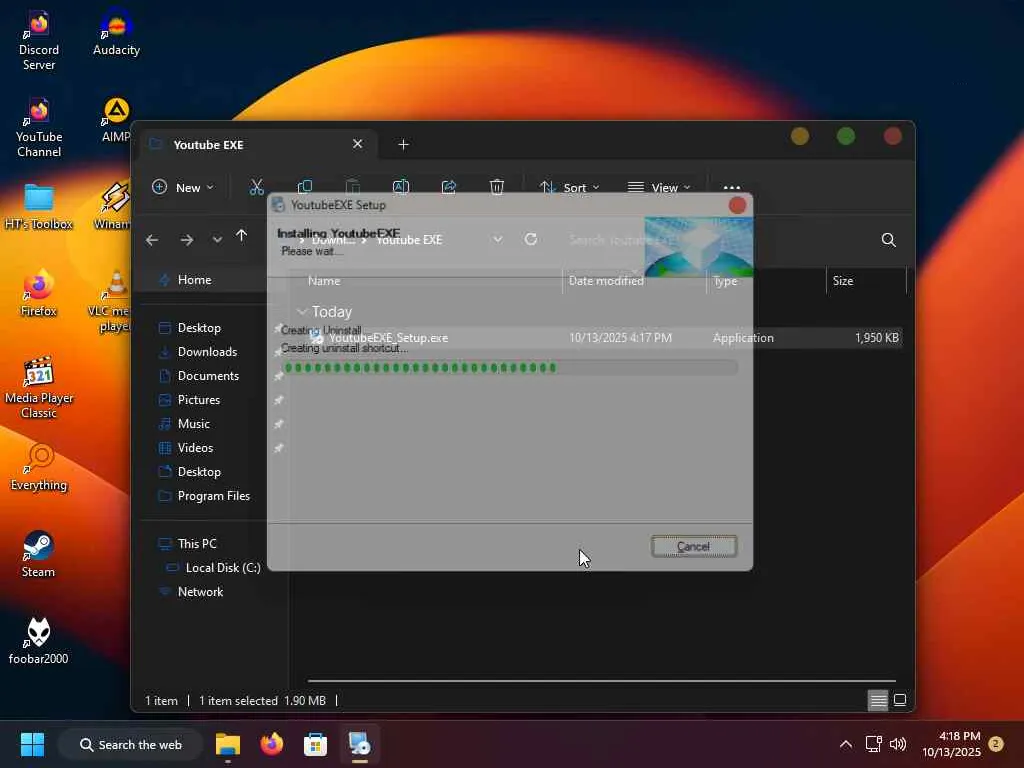Click the setup installer taskbar icon
The width and height of the screenshot is (1024, 768).
tap(359, 744)
